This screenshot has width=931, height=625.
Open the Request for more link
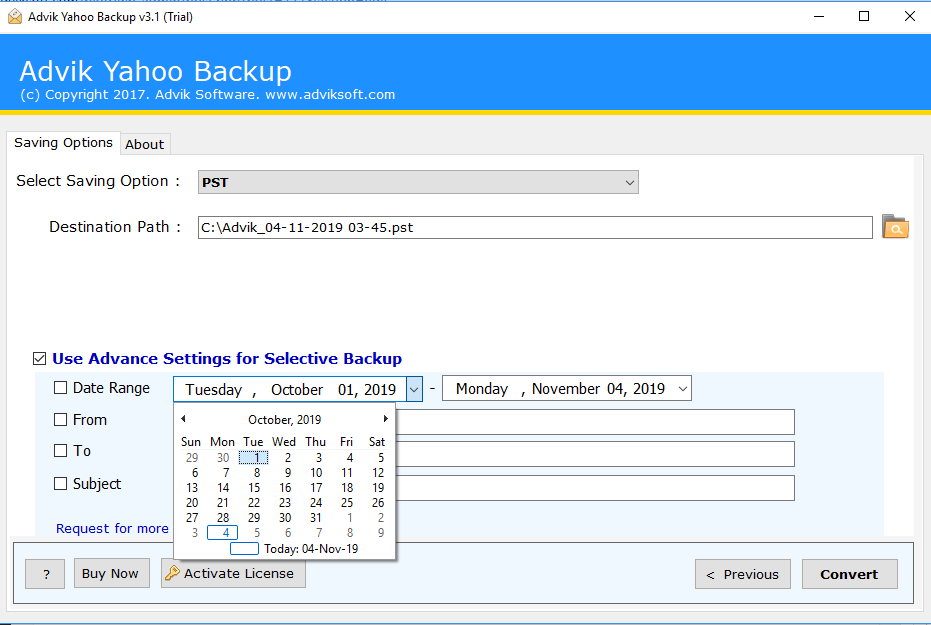pos(112,528)
